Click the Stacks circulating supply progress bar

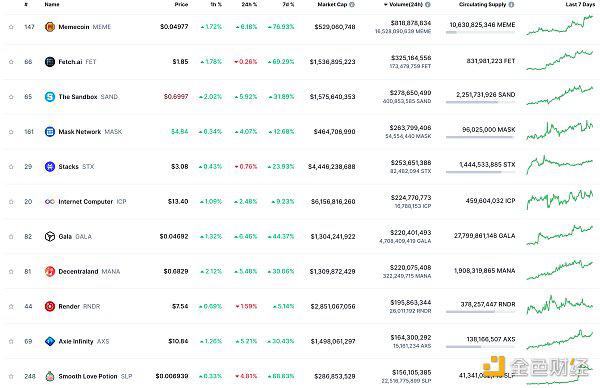[480, 172]
